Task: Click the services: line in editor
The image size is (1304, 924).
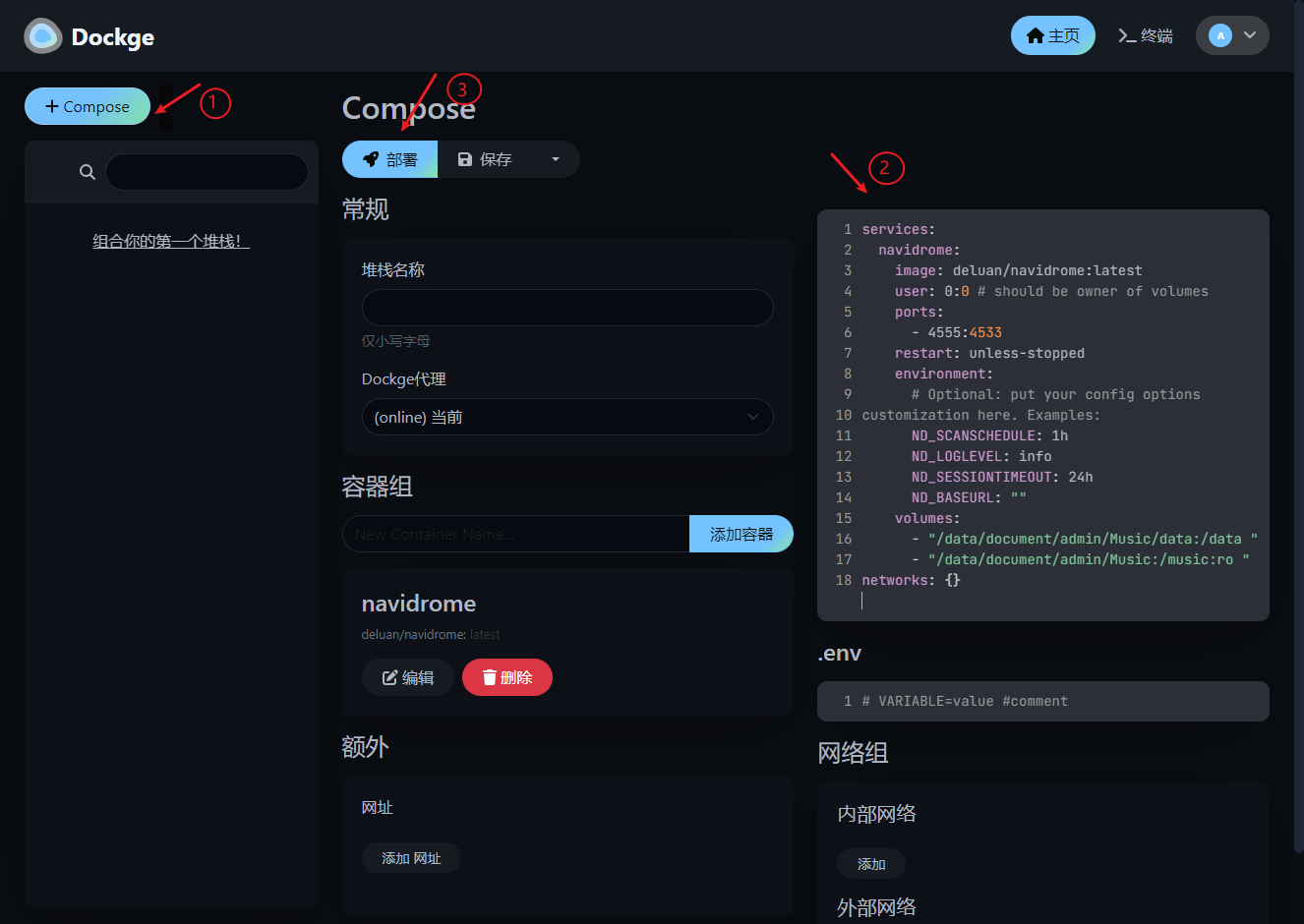Action: [899, 229]
